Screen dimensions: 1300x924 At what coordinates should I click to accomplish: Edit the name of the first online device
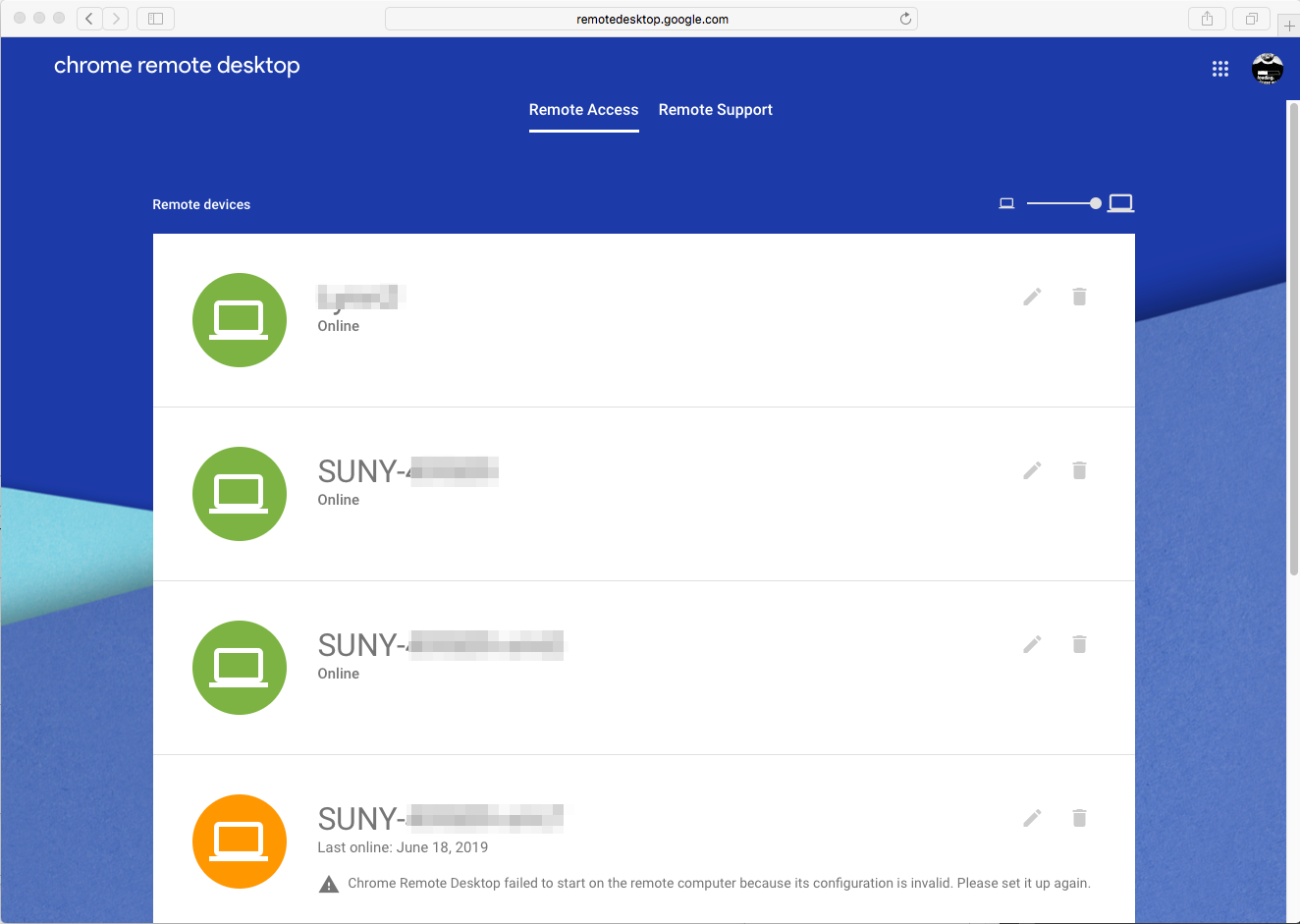click(1032, 297)
